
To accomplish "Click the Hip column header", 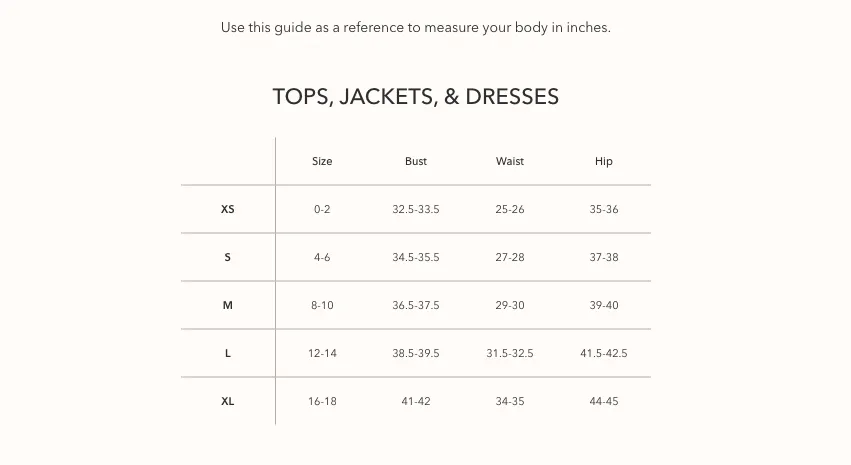I will pyautogui.click(x=604, y=161).
